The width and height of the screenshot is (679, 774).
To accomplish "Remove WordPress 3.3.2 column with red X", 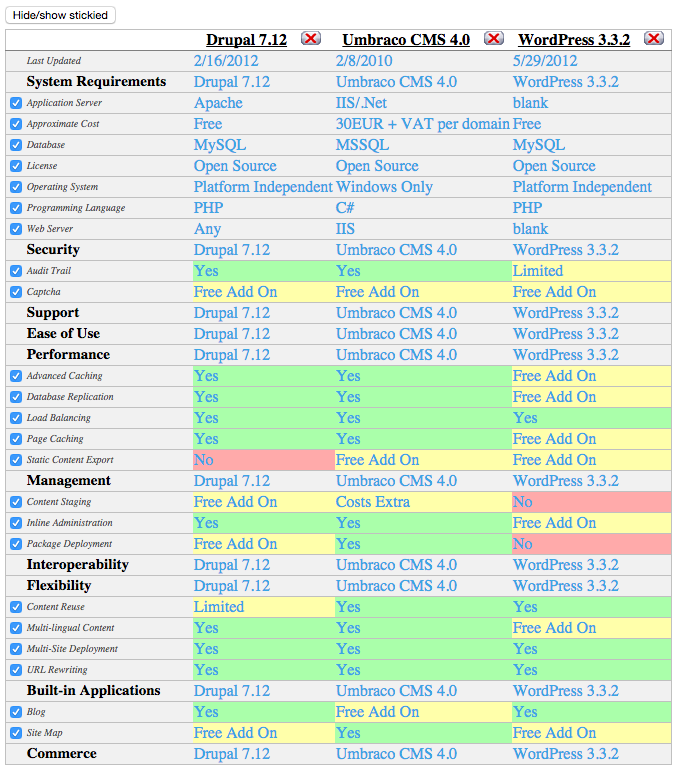I will pyautogui.click(x=654, y=39).
